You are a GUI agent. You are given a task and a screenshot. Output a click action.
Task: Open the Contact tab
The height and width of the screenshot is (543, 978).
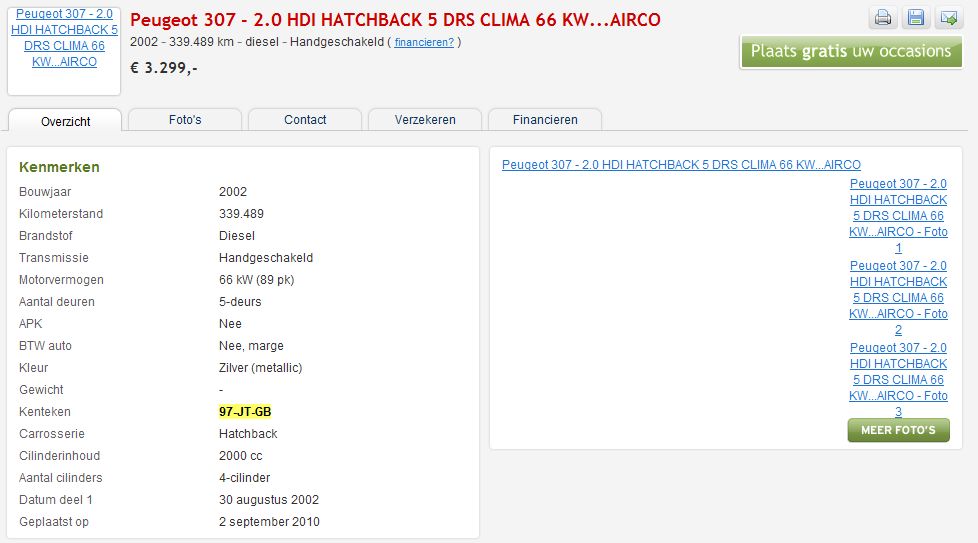(305, 120)
